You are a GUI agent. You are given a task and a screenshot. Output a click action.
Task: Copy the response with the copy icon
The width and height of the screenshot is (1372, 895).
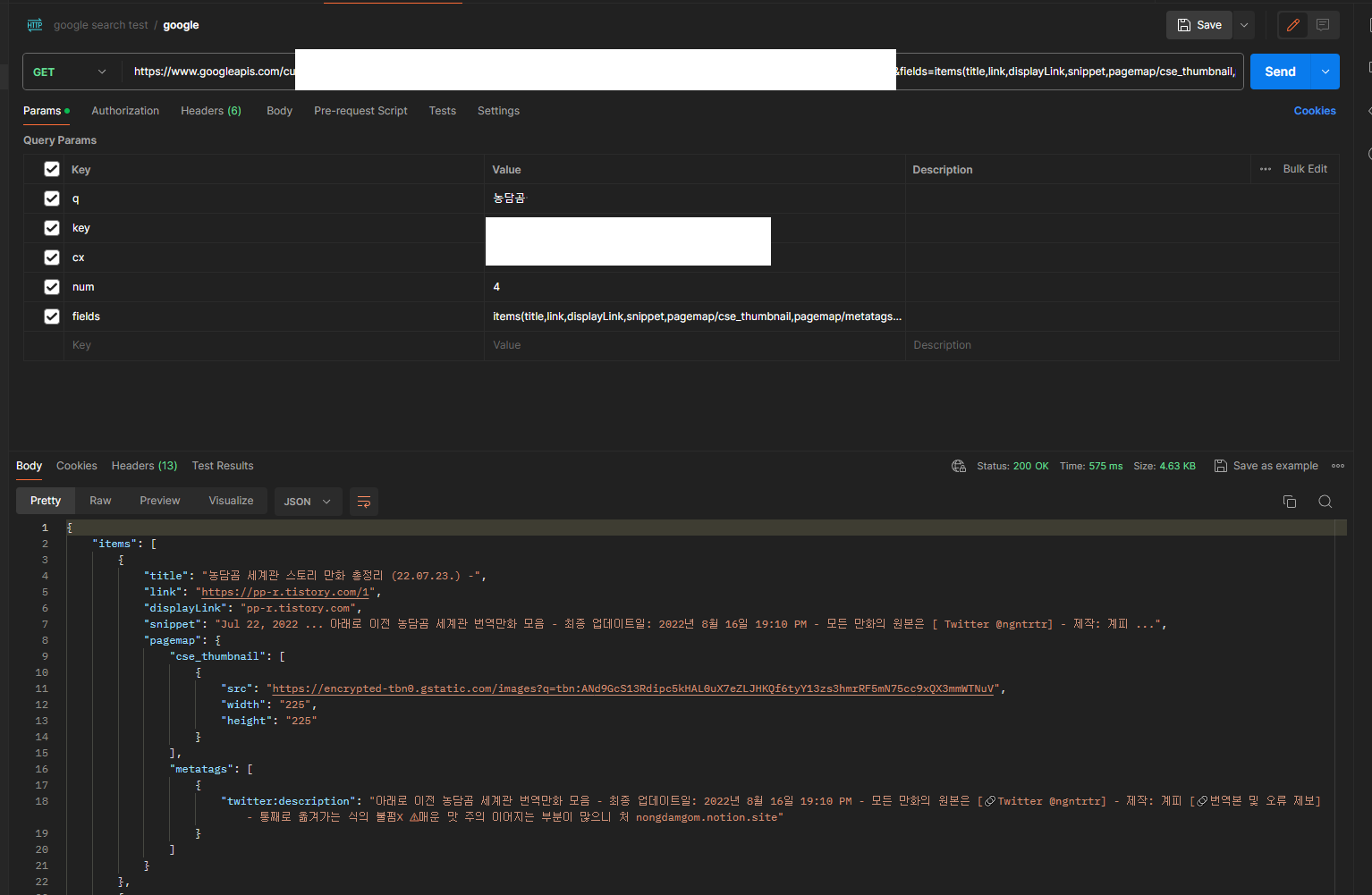click(x=1290, y=502)
